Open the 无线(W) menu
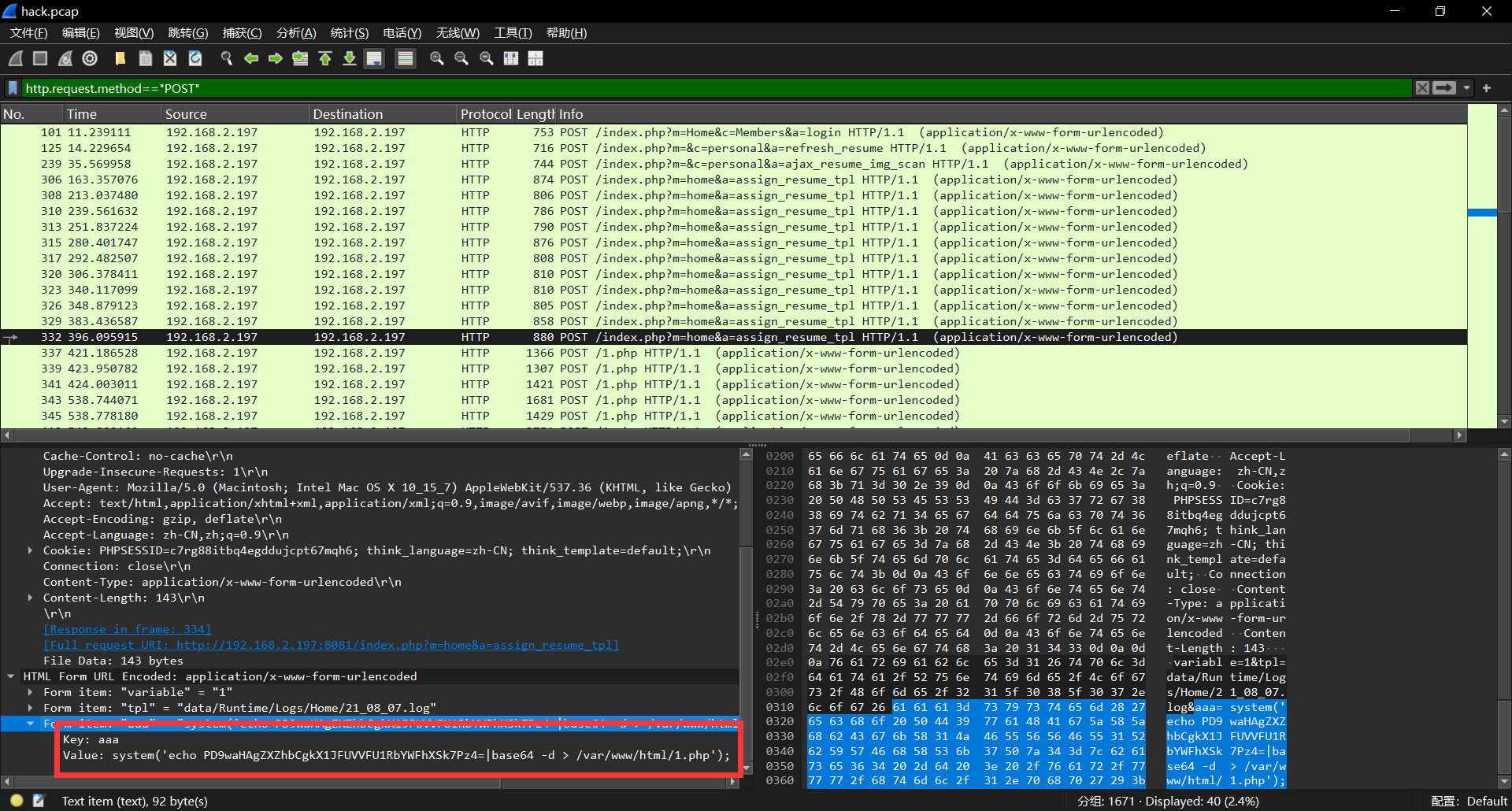Viewport: 1512px width, 811px height. [x=458, y=33]
